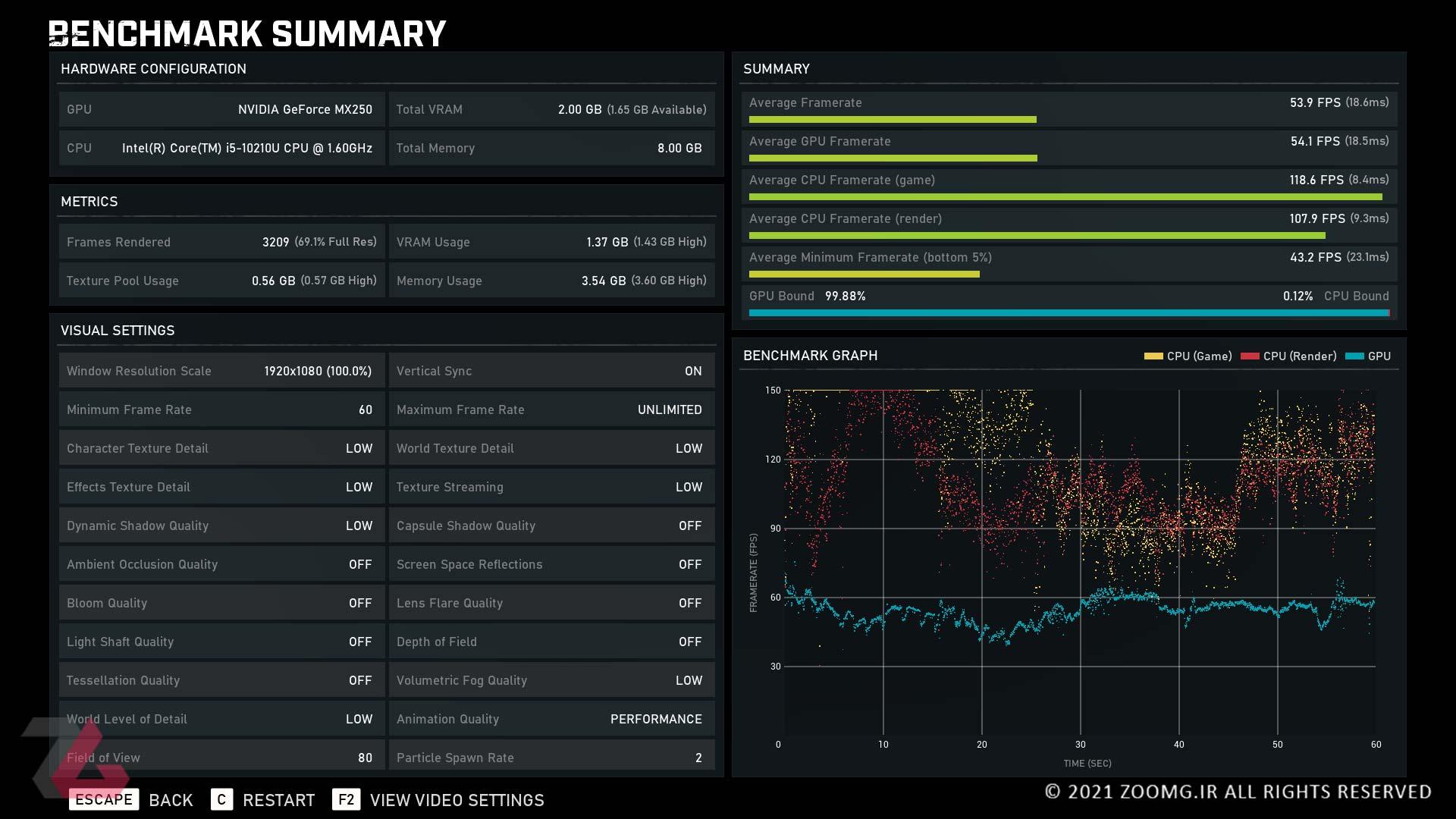Select the Depth of Field OFF row

point(552,642)
